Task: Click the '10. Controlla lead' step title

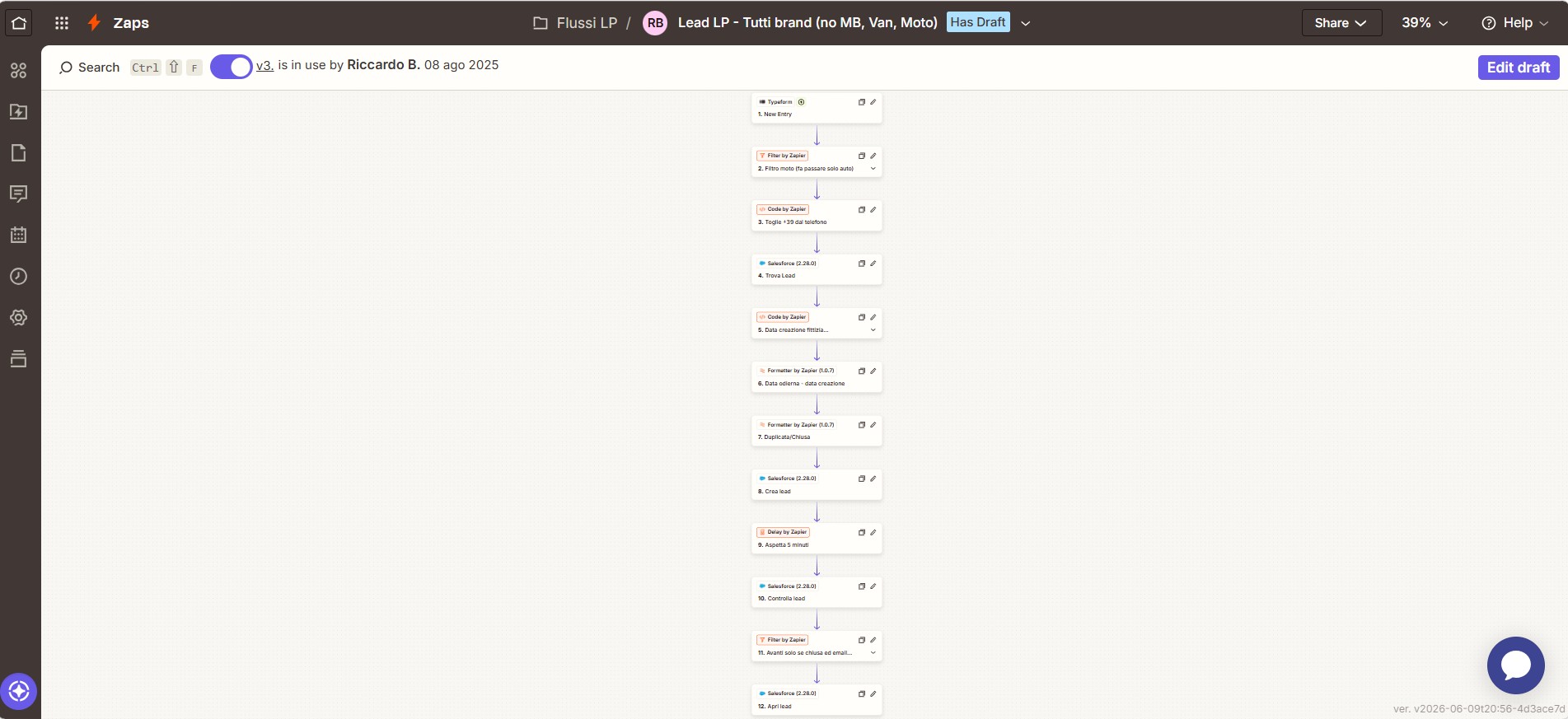Action: coord(781,599)
